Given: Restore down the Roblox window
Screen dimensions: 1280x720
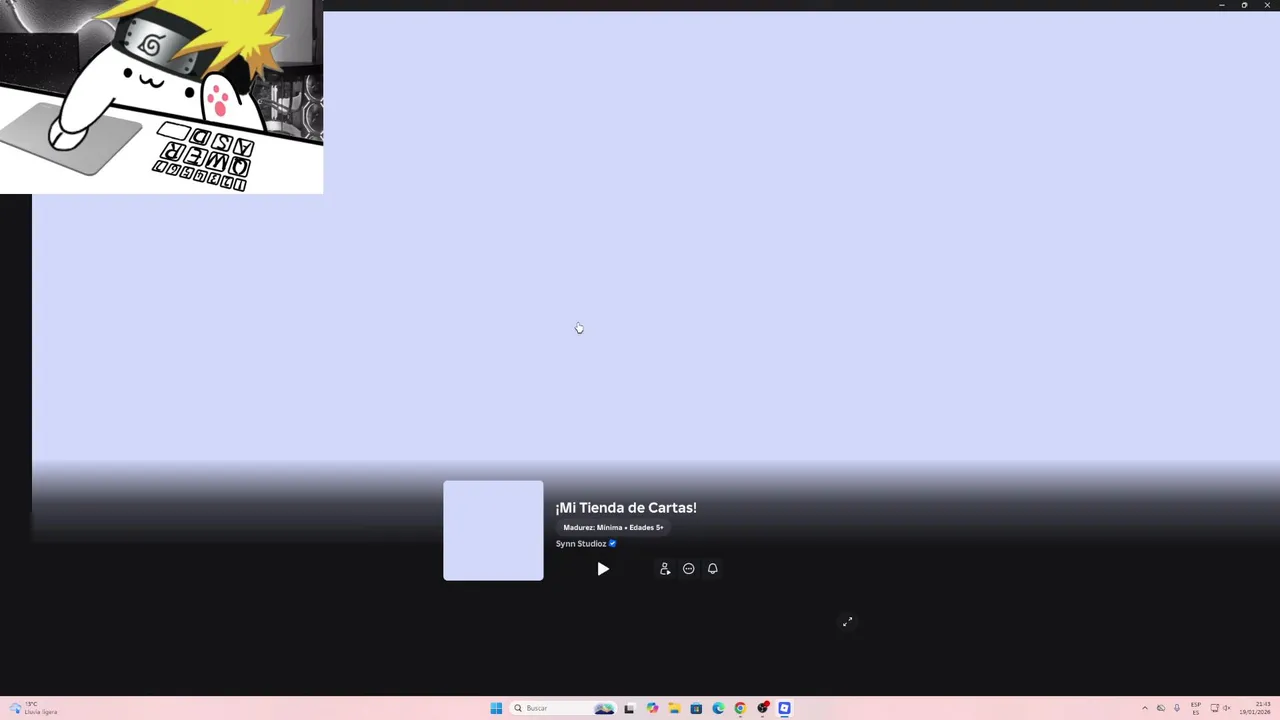Looking at the screenshot, I should point(1244,5).
